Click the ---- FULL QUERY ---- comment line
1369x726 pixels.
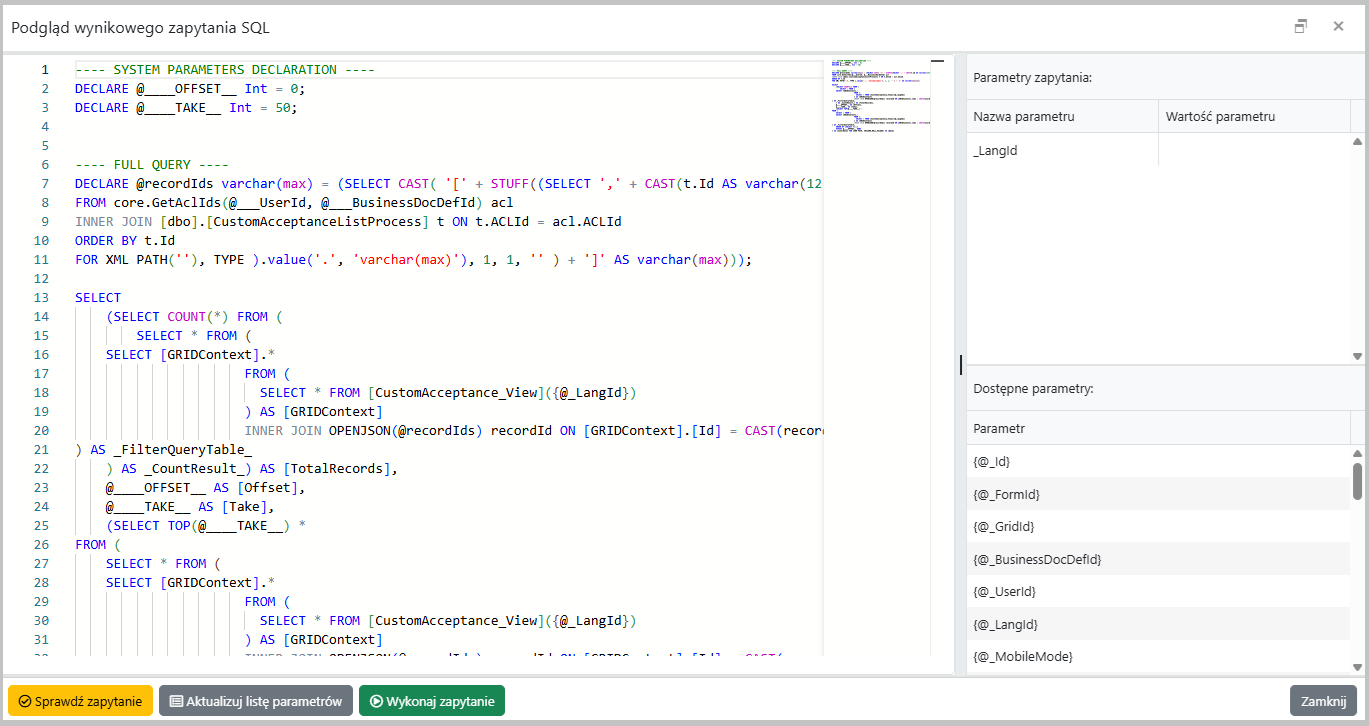tap(152, 164)
